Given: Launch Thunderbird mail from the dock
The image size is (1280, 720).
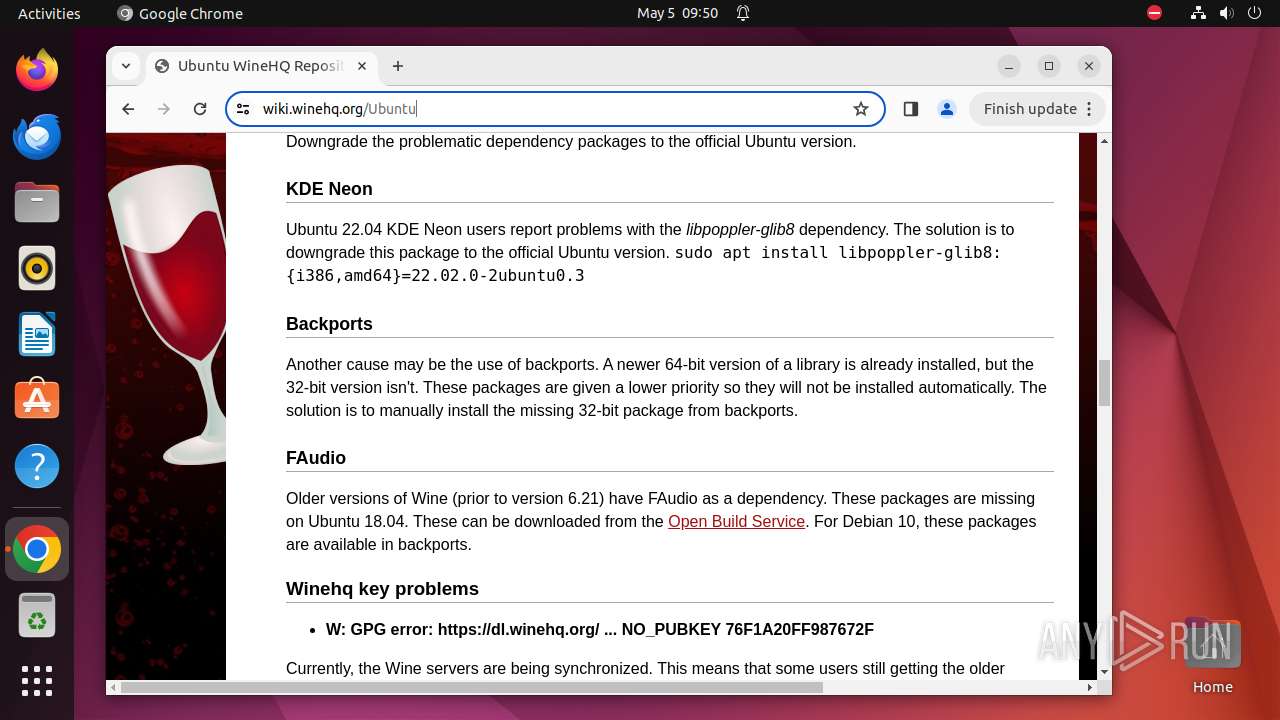Looking at the screenshot, I should [x=37, y=137].
